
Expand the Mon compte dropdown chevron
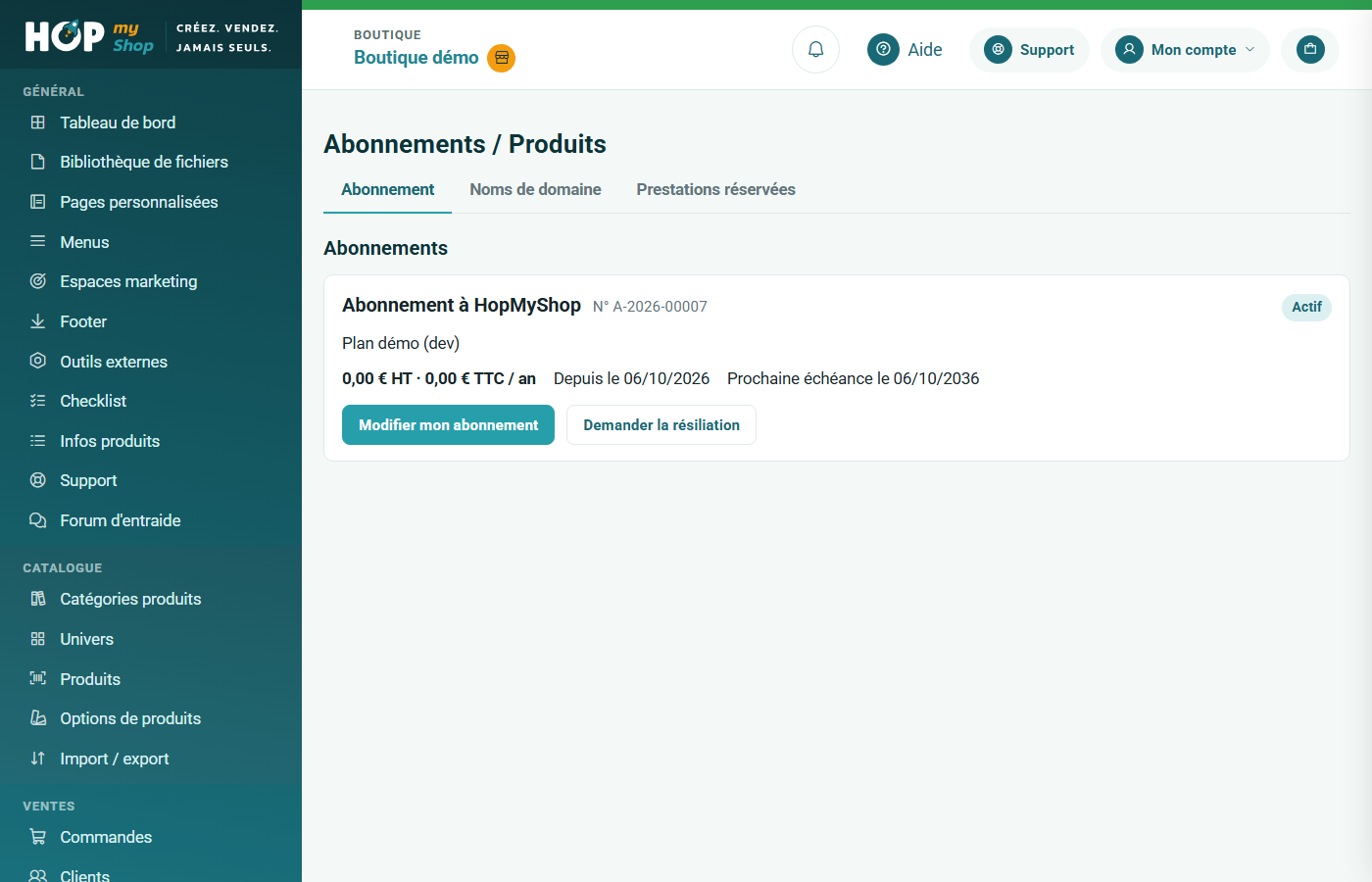pyautogui.click(x=1249, y=49)
